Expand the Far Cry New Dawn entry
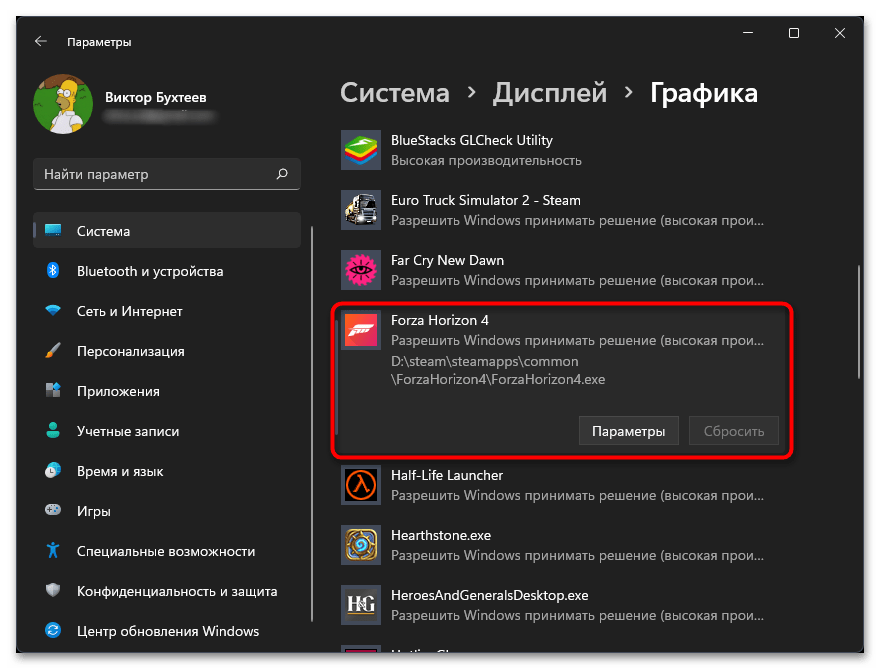The image size is (880, 669). [x=561, y=270]
